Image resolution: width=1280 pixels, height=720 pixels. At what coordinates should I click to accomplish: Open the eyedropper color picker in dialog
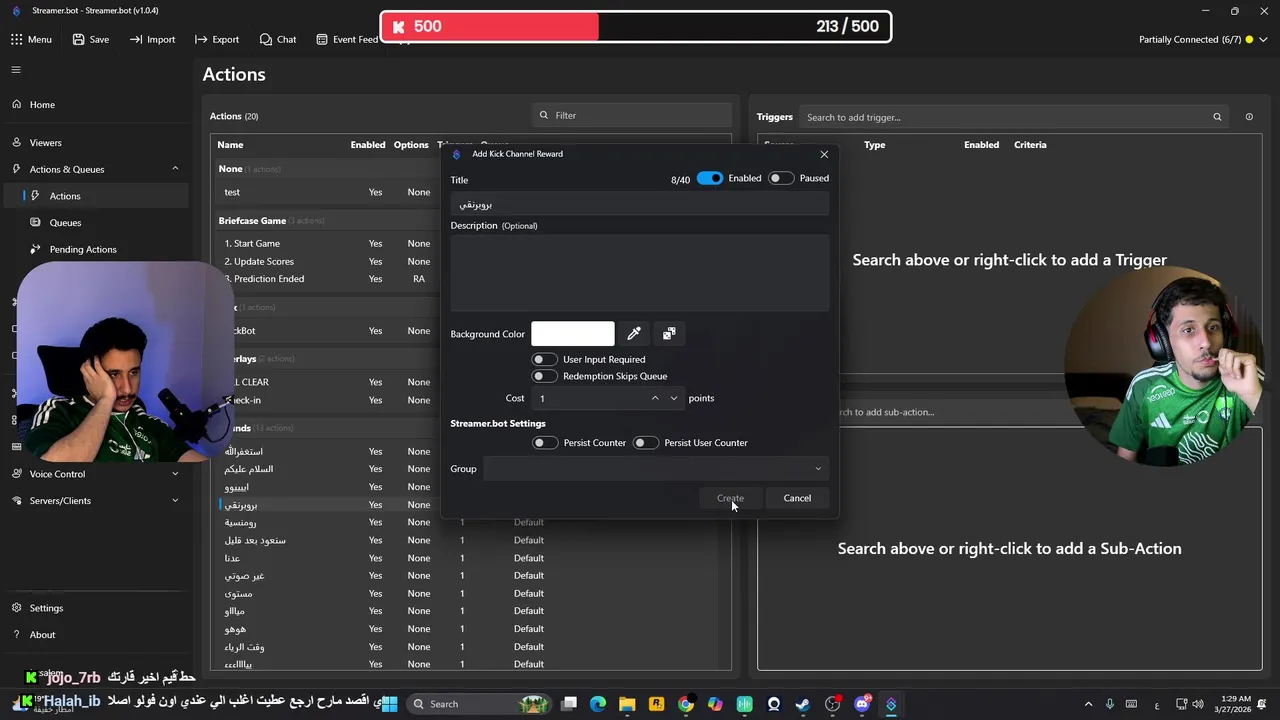(x=634, y=333)
